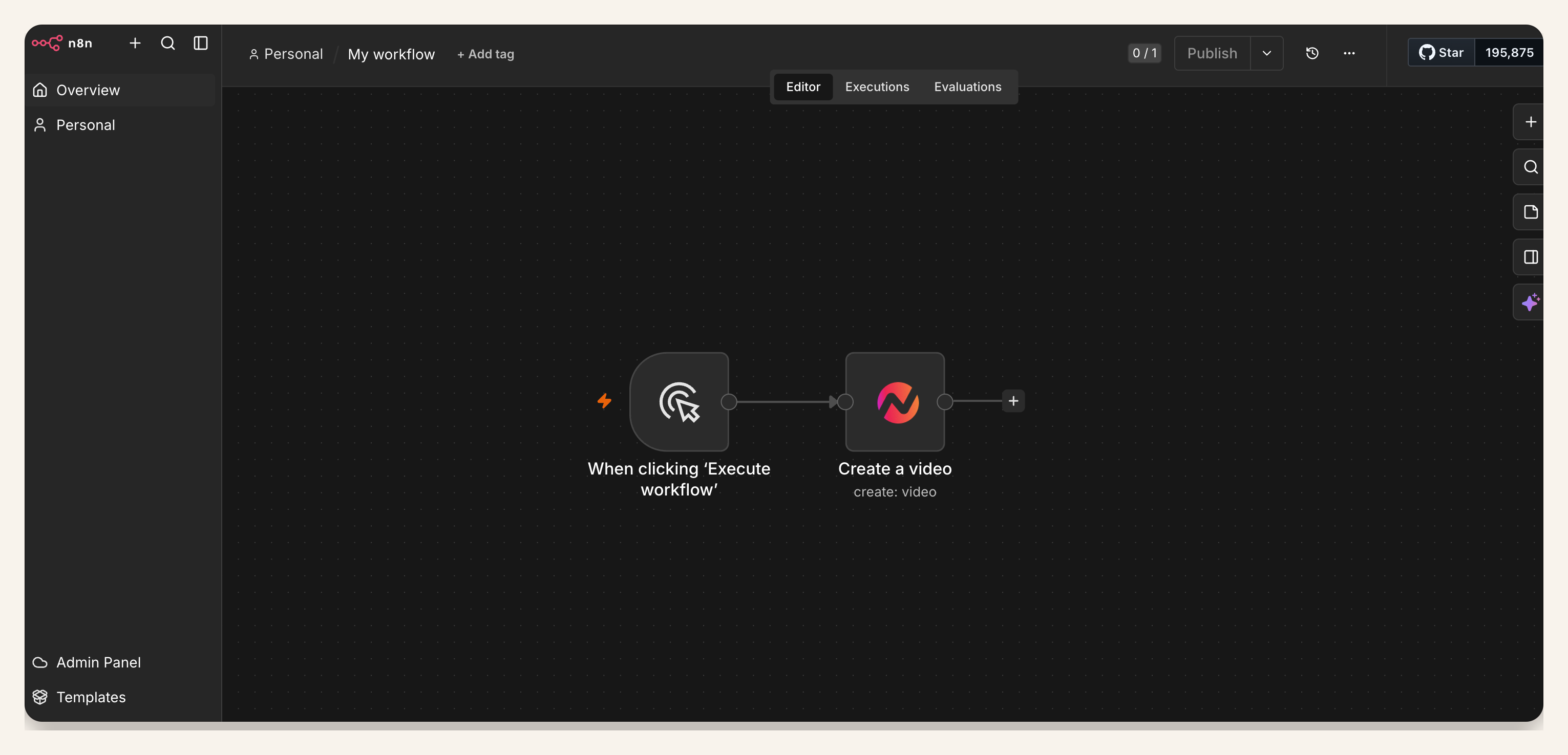Click the Create a video input connector
Screen dimensions: 1568x755
pos(845,401)
